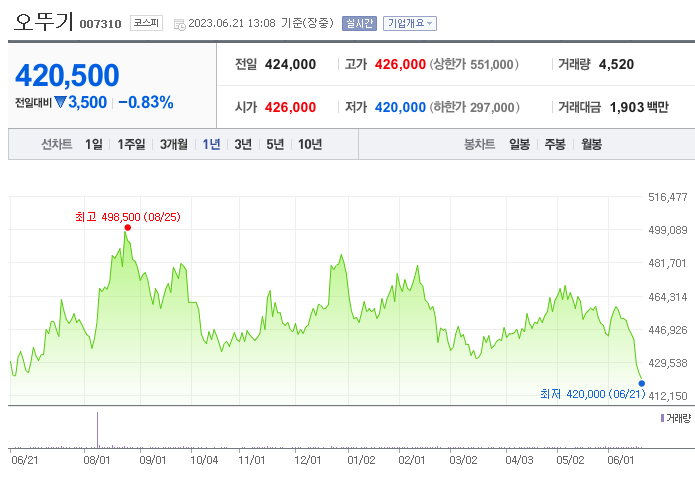Switch to 일봉 candle chart
This screenshot has height=479, width=695.
click(519, 144)
